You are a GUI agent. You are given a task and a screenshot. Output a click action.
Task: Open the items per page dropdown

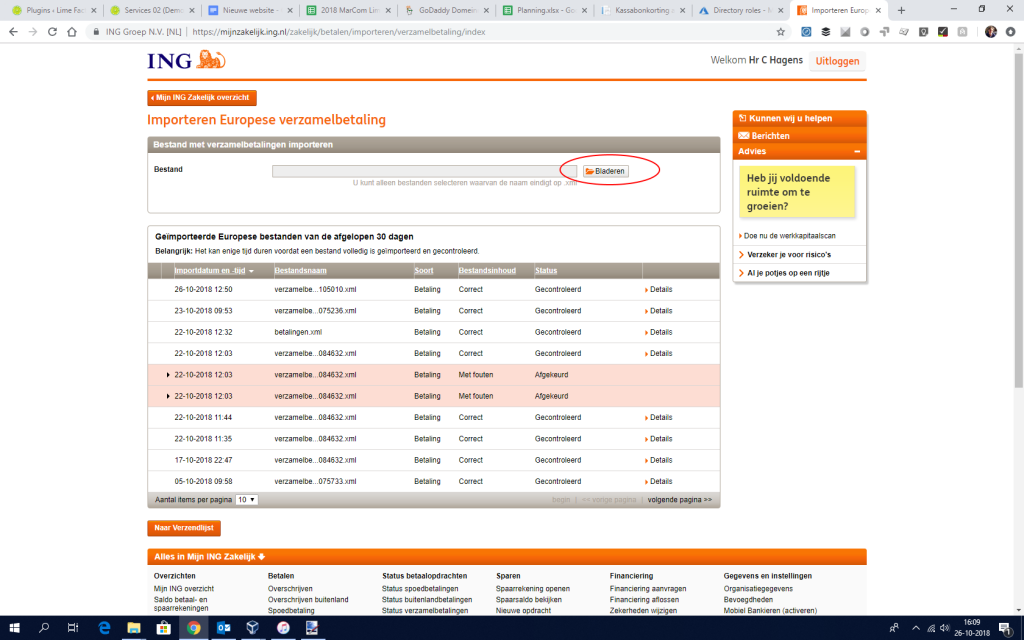(247, 499)
